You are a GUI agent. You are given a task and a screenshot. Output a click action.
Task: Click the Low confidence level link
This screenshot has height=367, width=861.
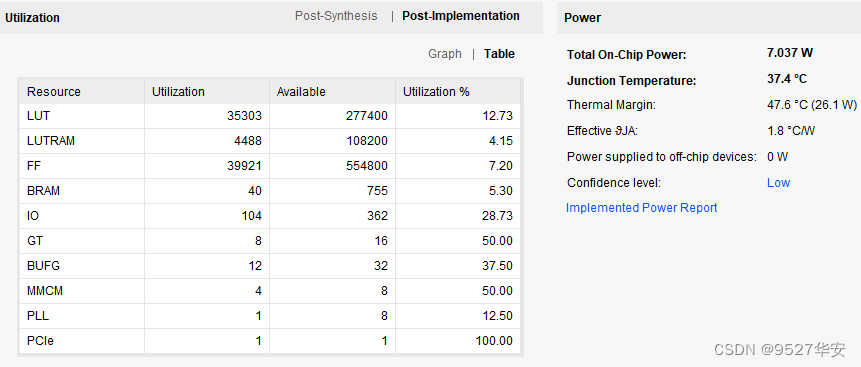point(778,183)
